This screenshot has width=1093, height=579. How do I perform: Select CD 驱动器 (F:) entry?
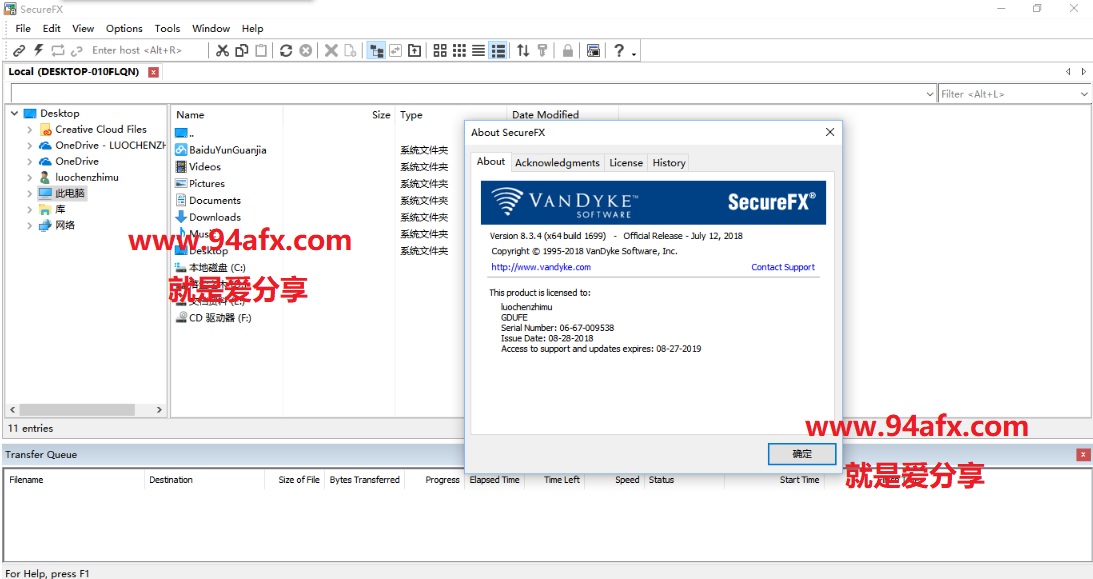tap(220, 318)
